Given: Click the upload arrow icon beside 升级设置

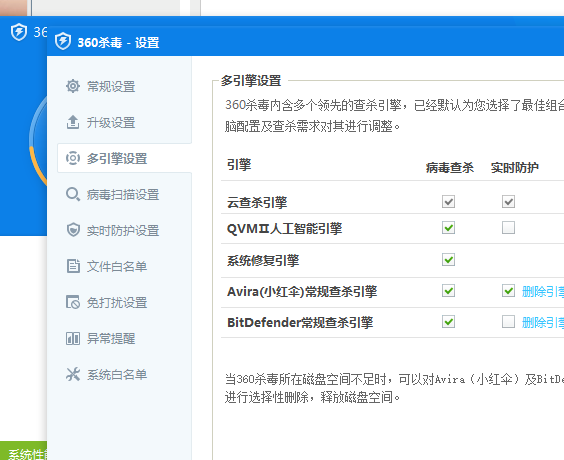Looking at the screenshot, I should click(x=73, y=122).
